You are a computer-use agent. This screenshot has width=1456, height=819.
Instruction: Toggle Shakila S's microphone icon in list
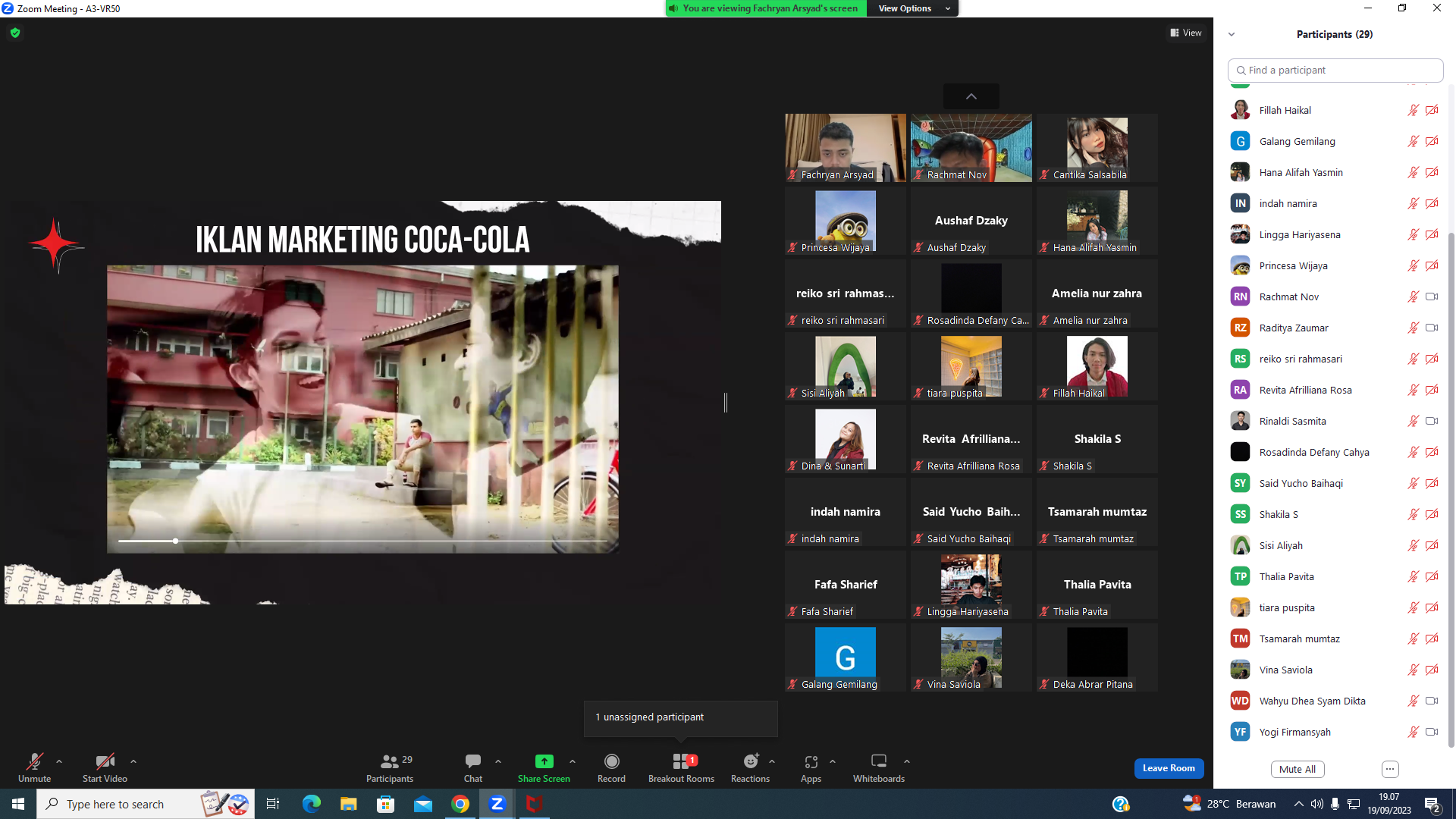click(1414, 514)
